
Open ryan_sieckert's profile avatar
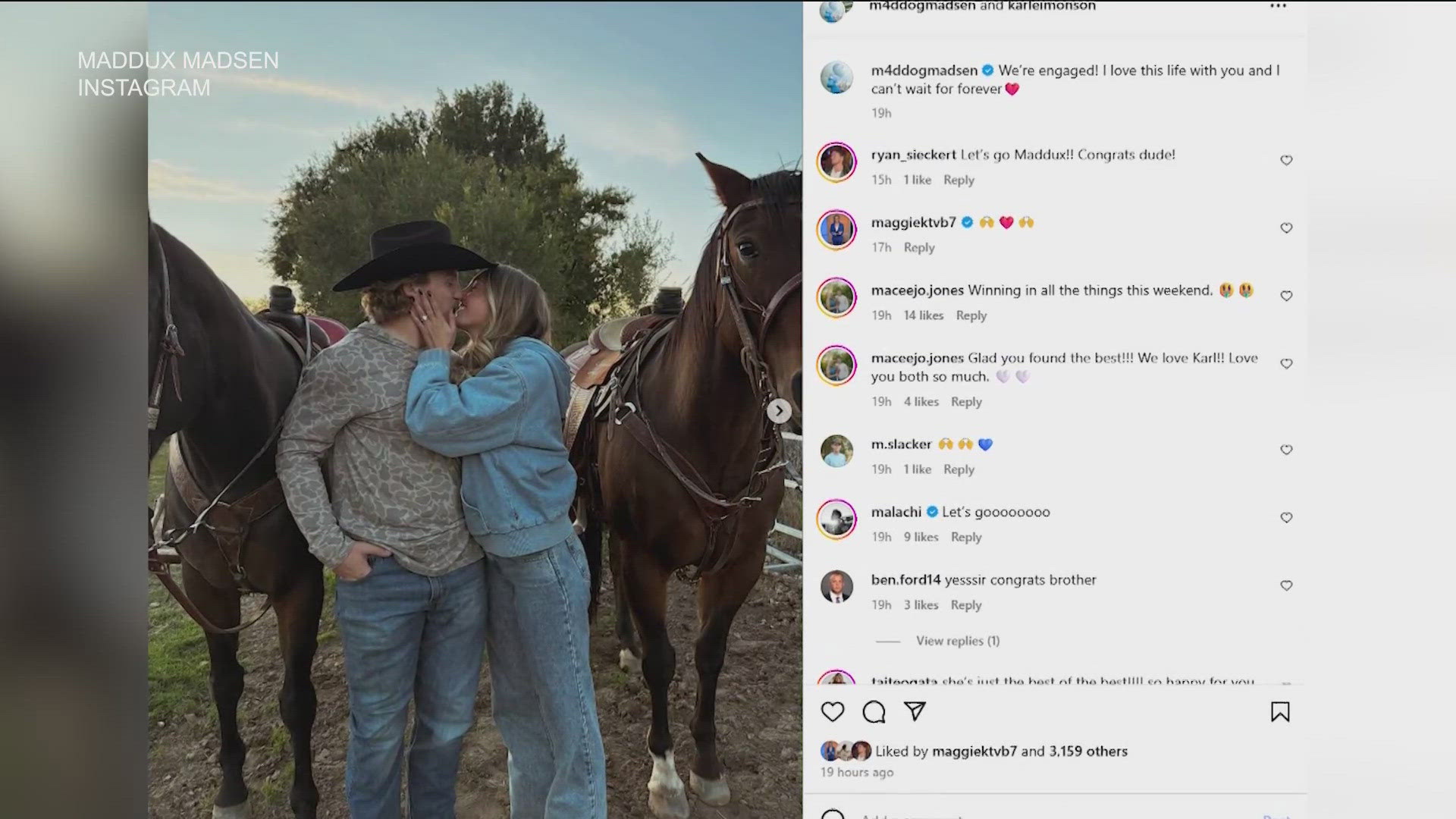[836, 162]
